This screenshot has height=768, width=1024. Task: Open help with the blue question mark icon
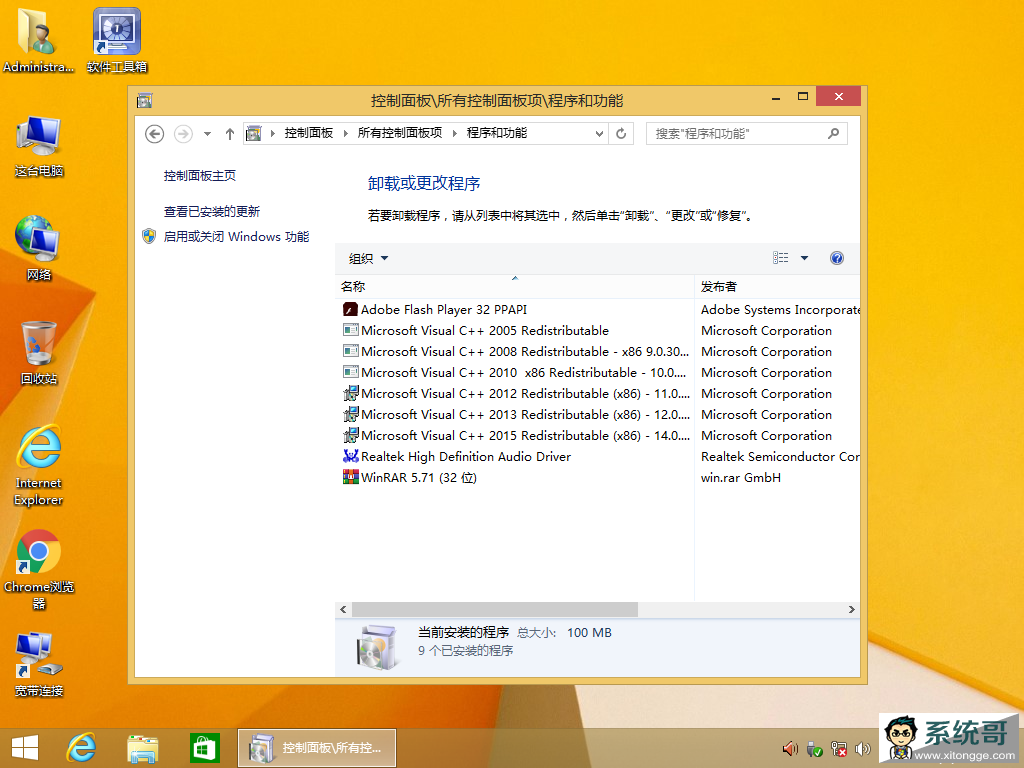(837, 258)
